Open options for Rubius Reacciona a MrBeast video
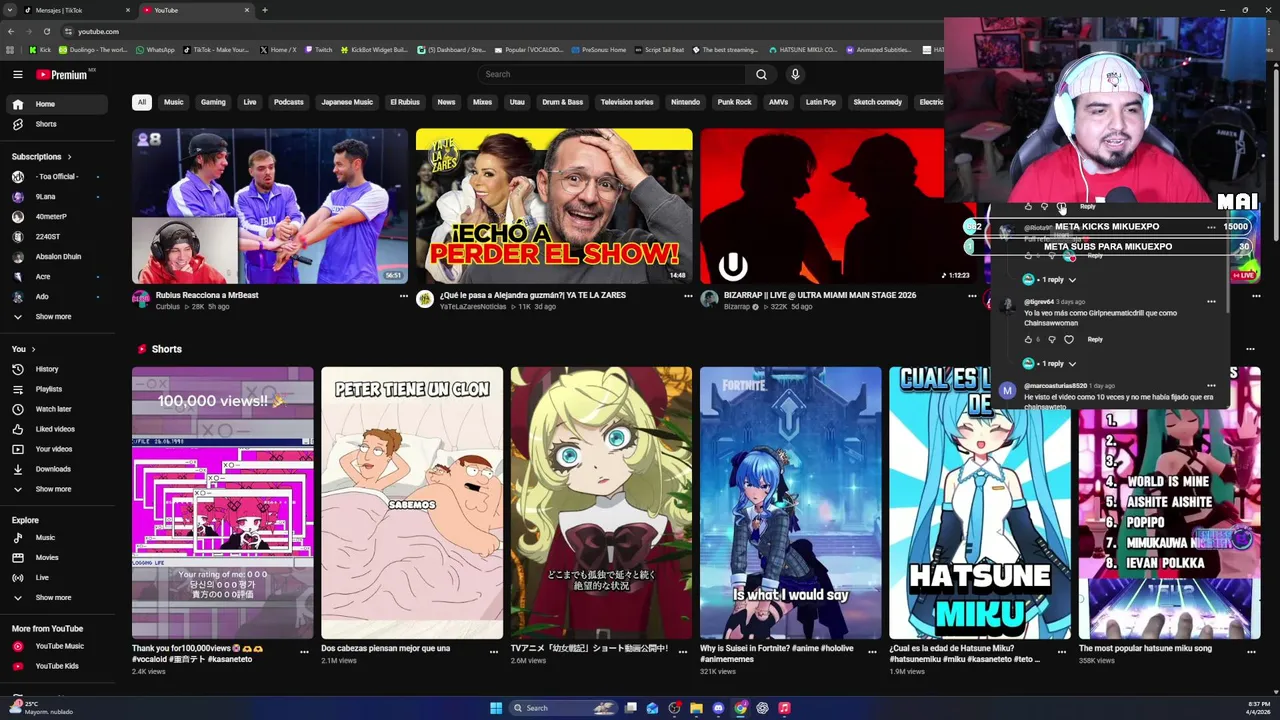The image size is (1280, 720). click(x=404, y=296)
